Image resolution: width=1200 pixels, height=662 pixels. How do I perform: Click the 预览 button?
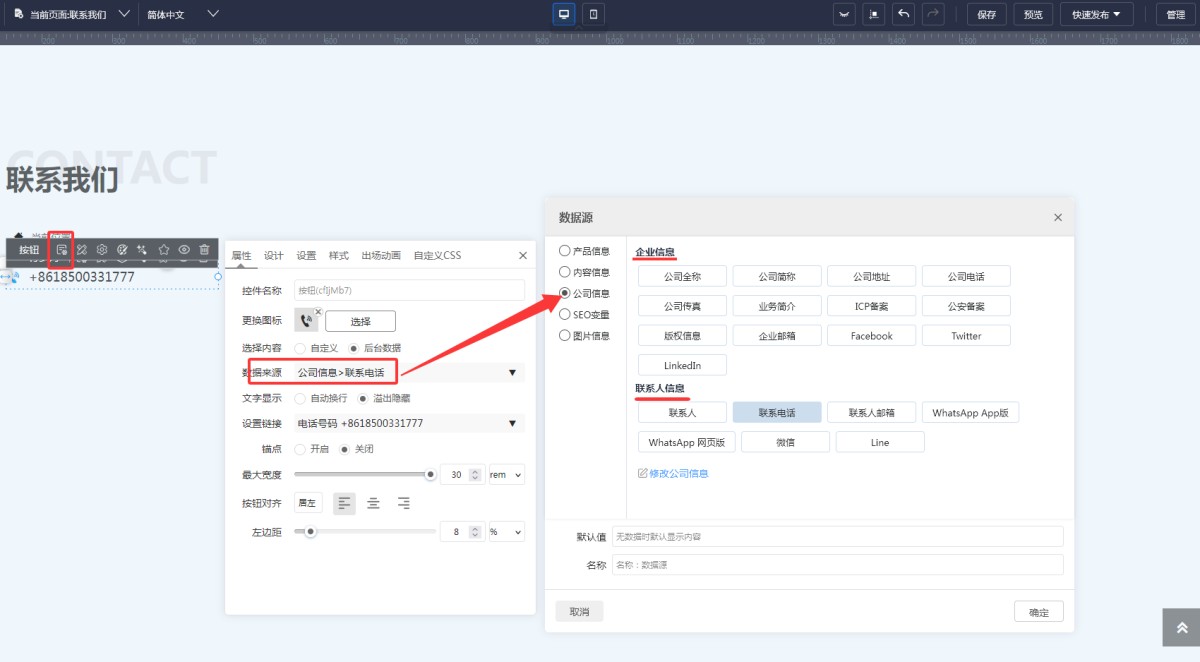(1033, 14)
